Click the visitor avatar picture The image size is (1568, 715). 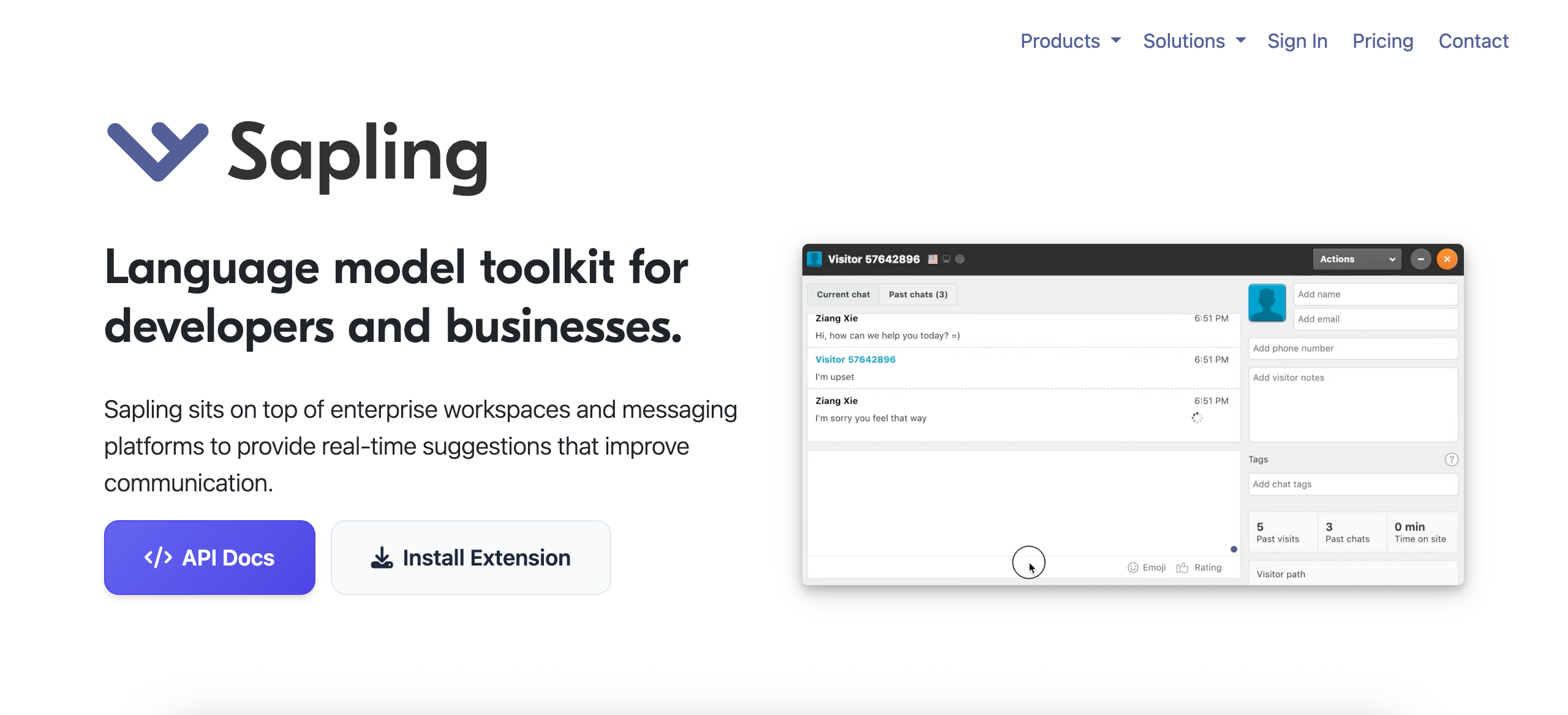[1267, 303]
